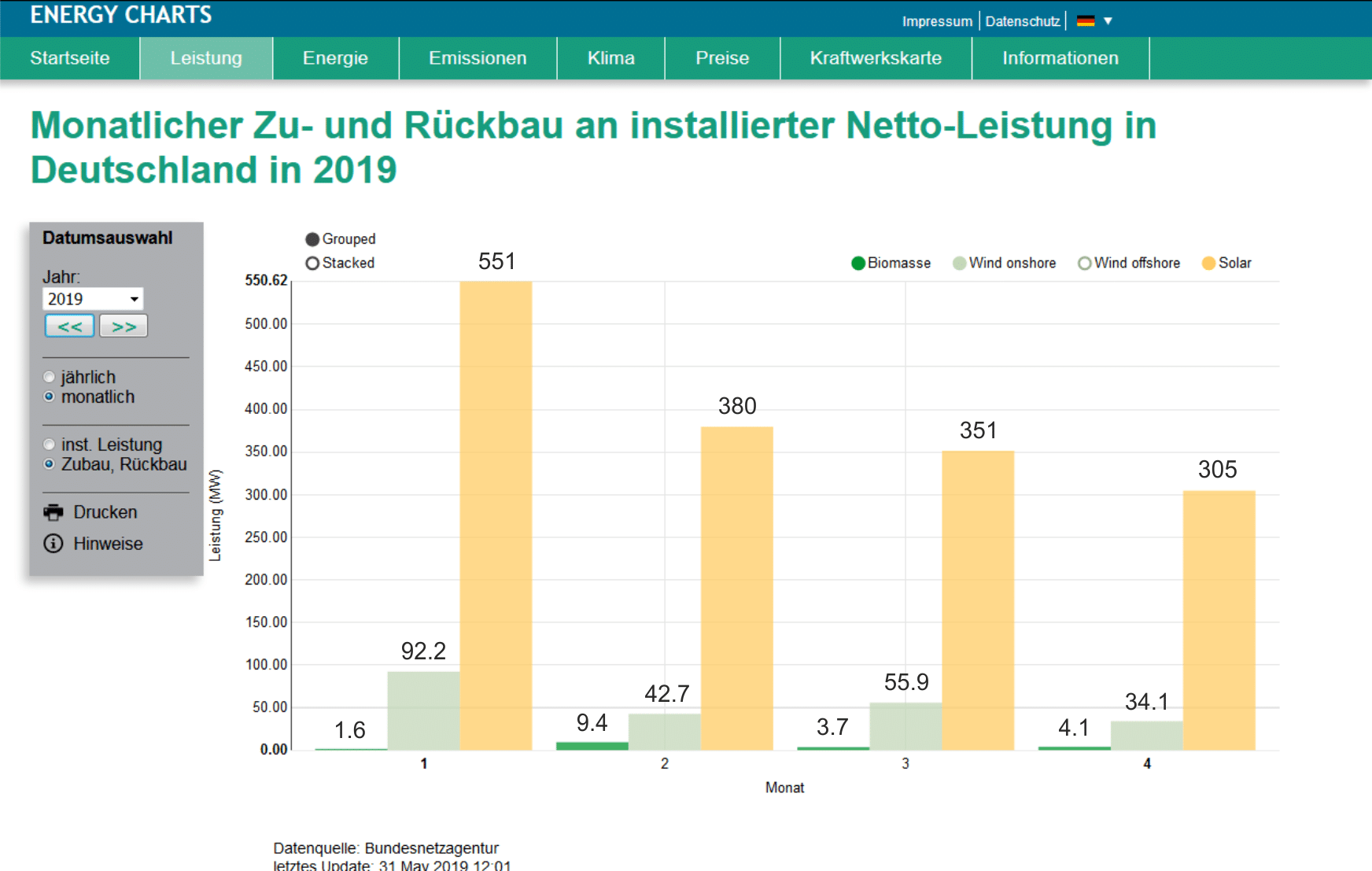1372x871 pixels.
Task: Expand the language selector arrow
Action: click(x=1108, y=21)
